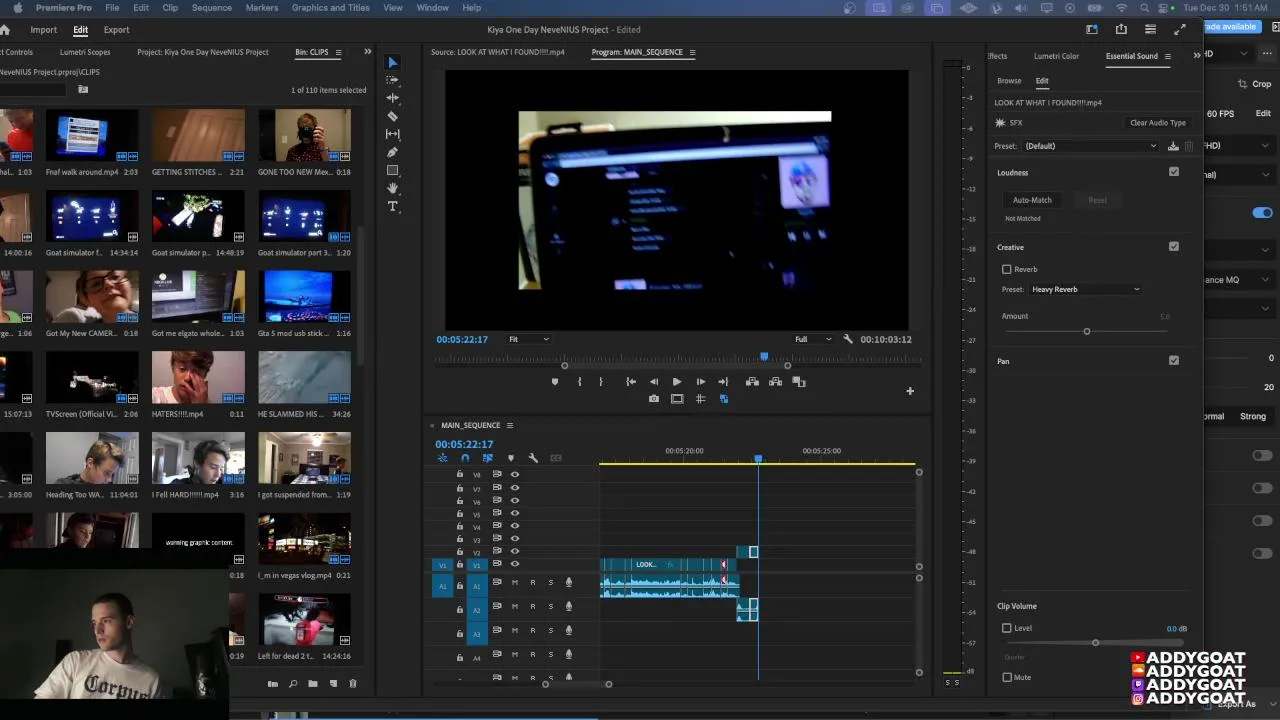Toggle safe margins icon
1280x720 pixels.
click(x=677, y=399)
